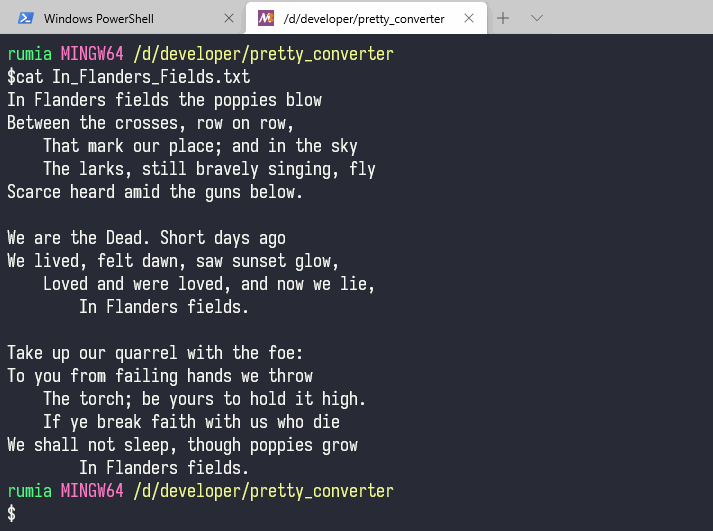Click line 'We are the Dead. Short days ago'

[146, 238]
